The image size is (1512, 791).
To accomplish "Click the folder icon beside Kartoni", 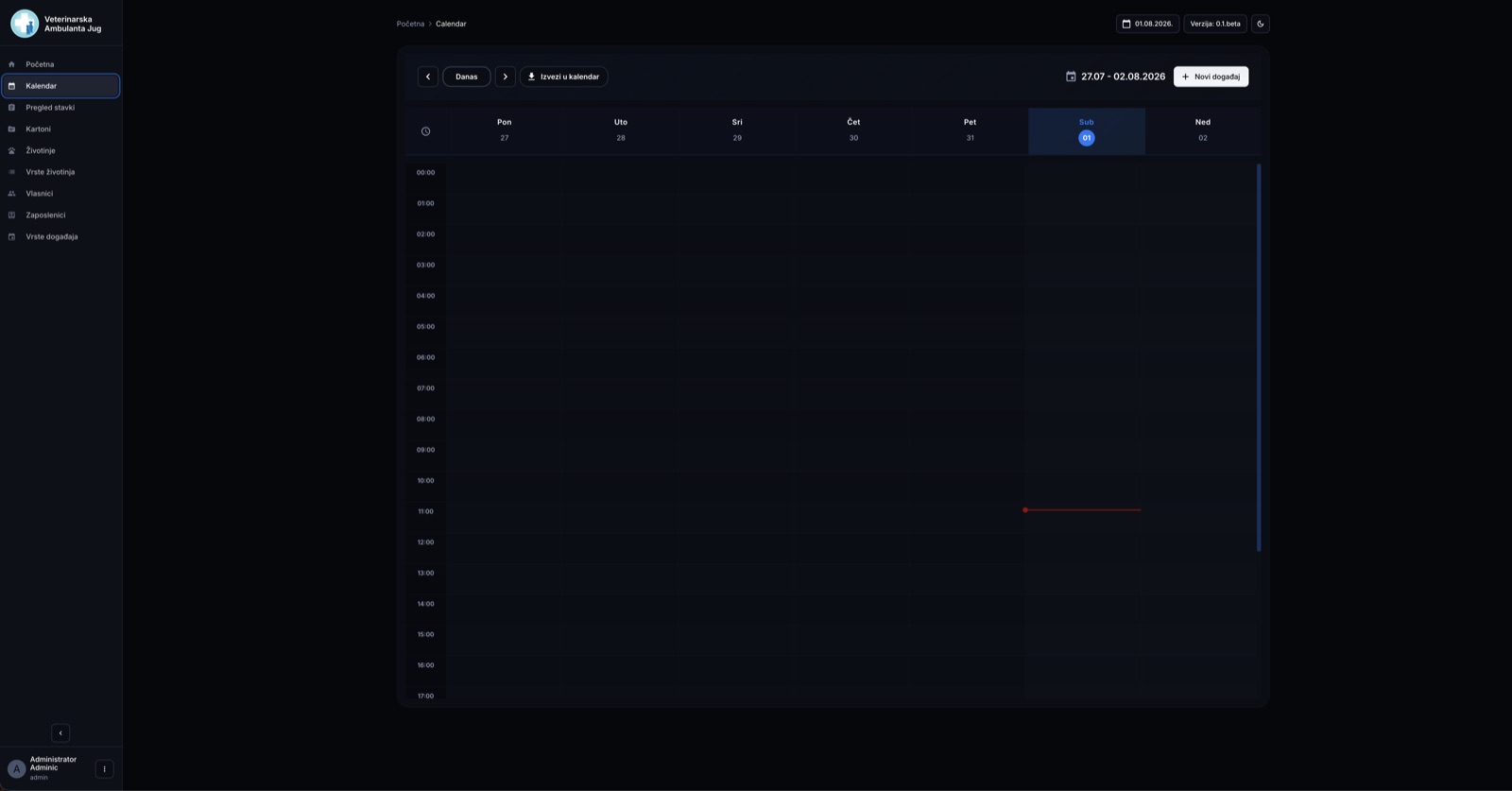I will coord(11,129).
